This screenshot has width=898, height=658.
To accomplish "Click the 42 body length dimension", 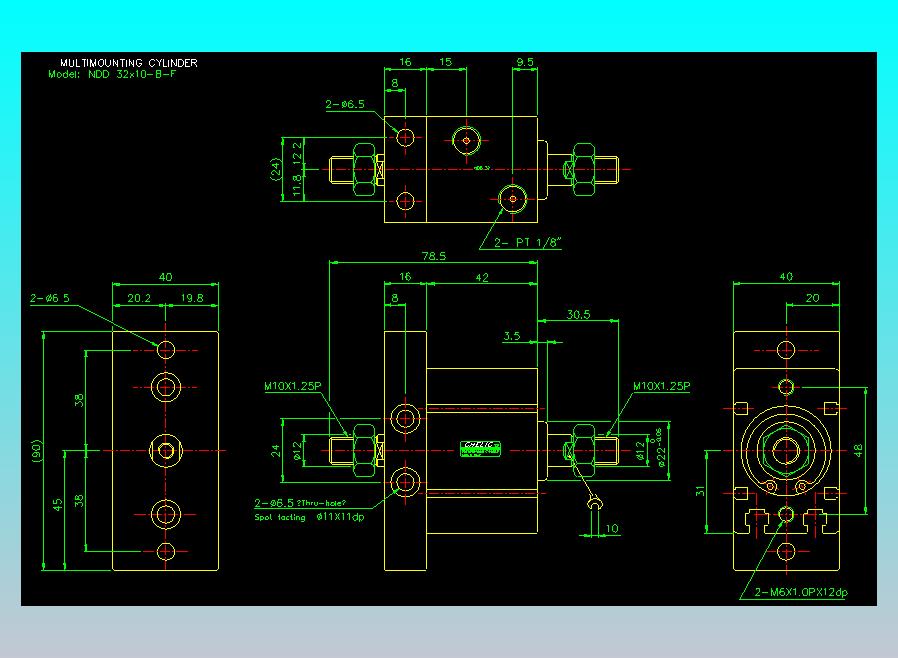I will 482,277.
